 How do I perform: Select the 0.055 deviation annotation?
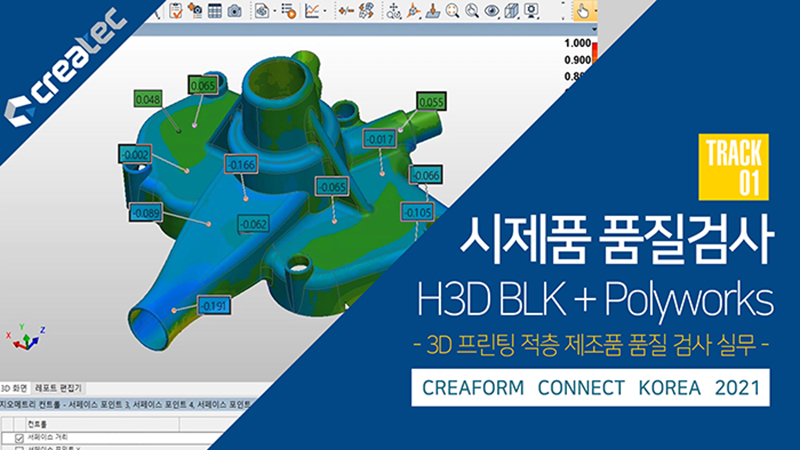431,102
